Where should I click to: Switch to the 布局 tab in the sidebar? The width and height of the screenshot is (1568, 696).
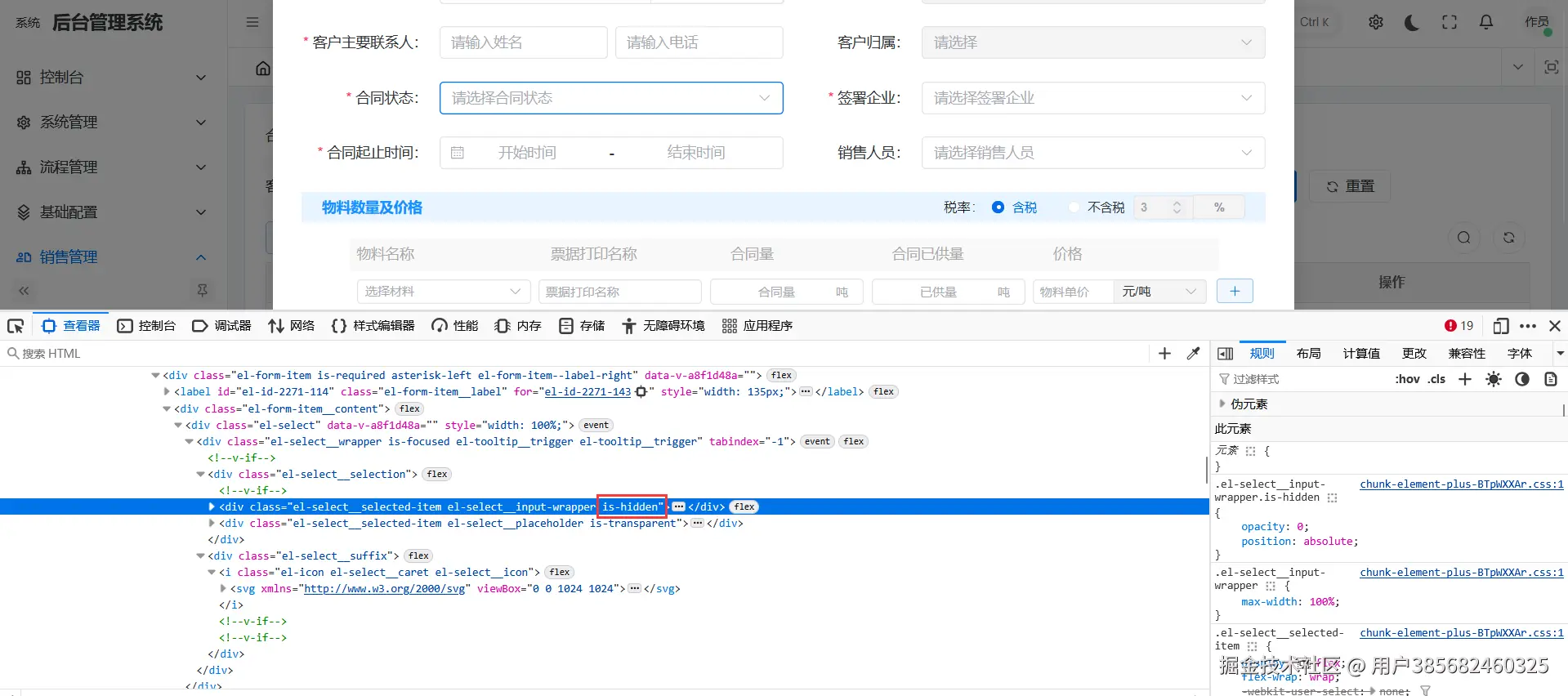click(x=1308, y=354)
